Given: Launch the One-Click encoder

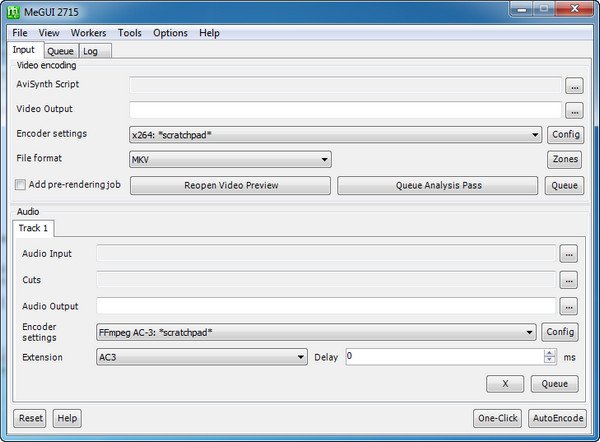Looking at the screenshot, I should tap(498, 418).
